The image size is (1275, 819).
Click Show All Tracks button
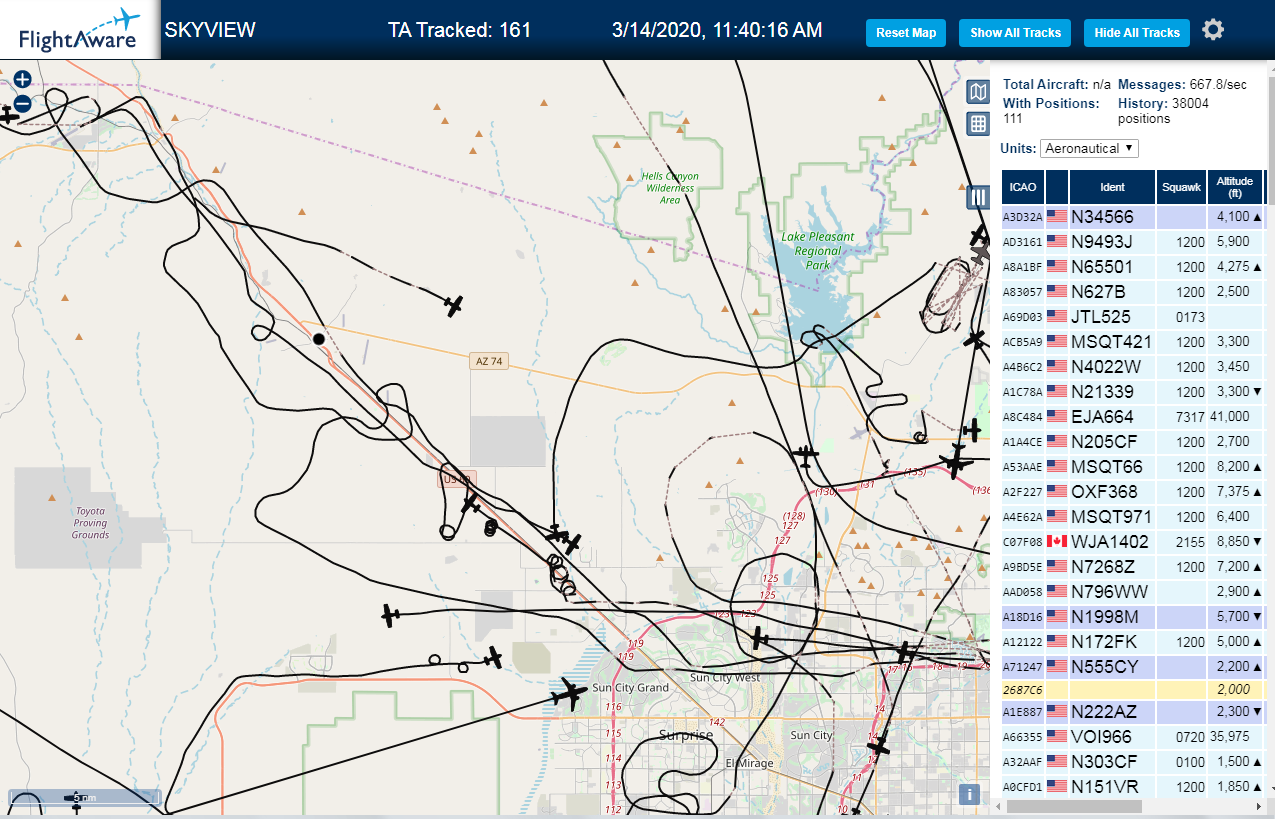[x=1015, y=33]
